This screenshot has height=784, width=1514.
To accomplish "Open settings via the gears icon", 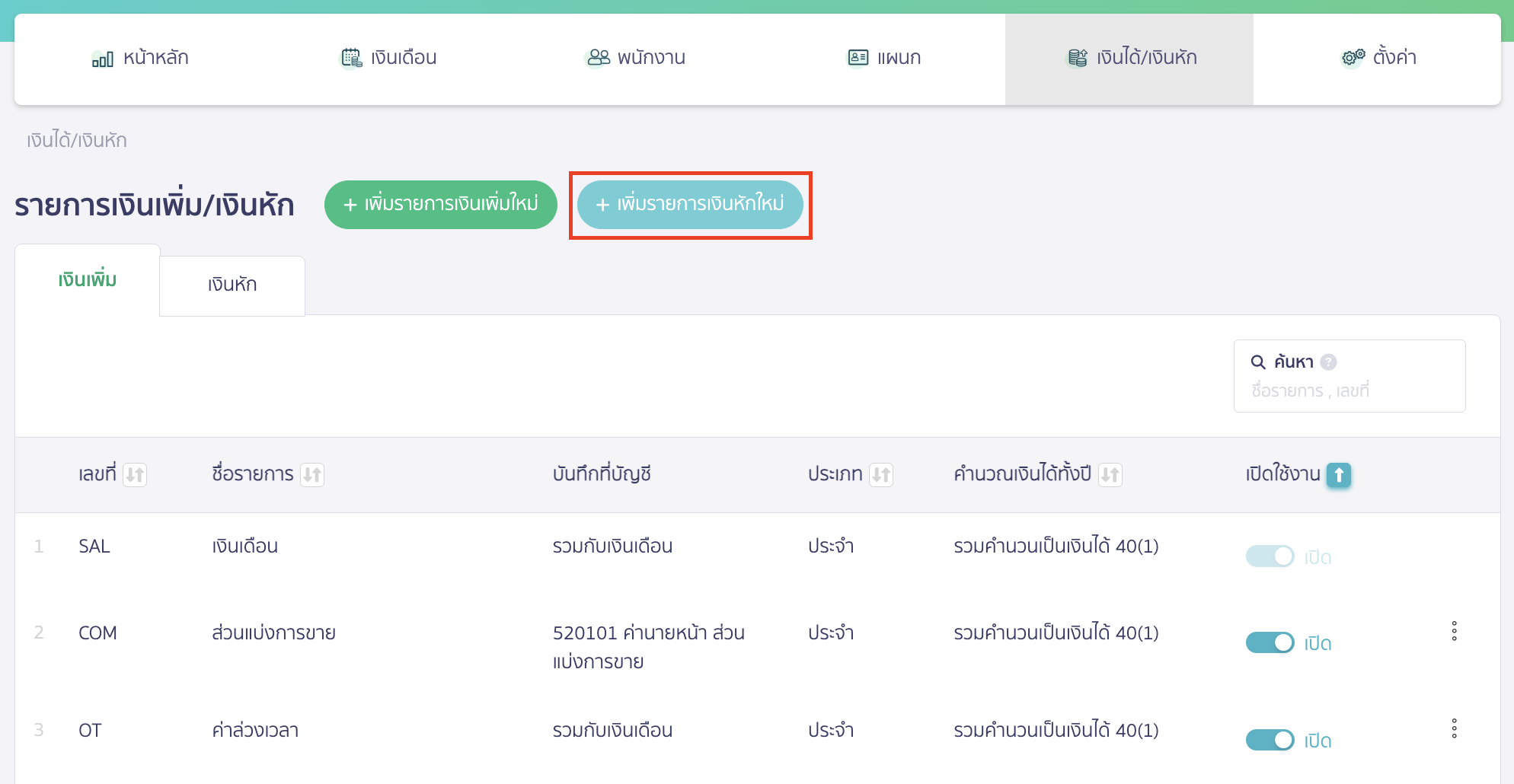I will [x=1352, y=56].
